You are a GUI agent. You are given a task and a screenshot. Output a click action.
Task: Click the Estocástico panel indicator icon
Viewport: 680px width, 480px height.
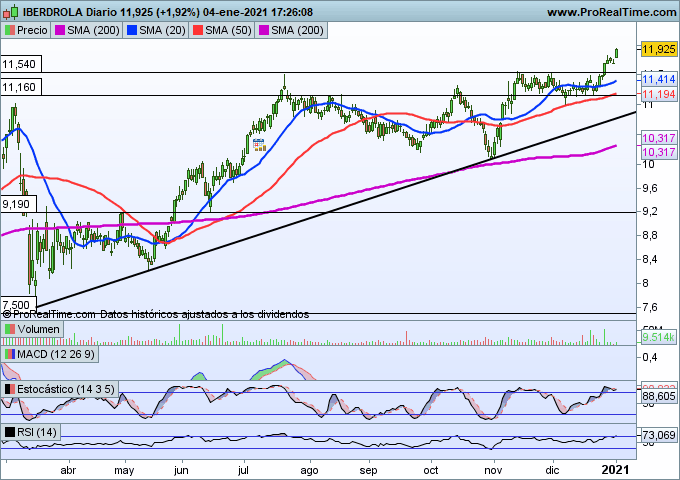[x=10, y=389]
